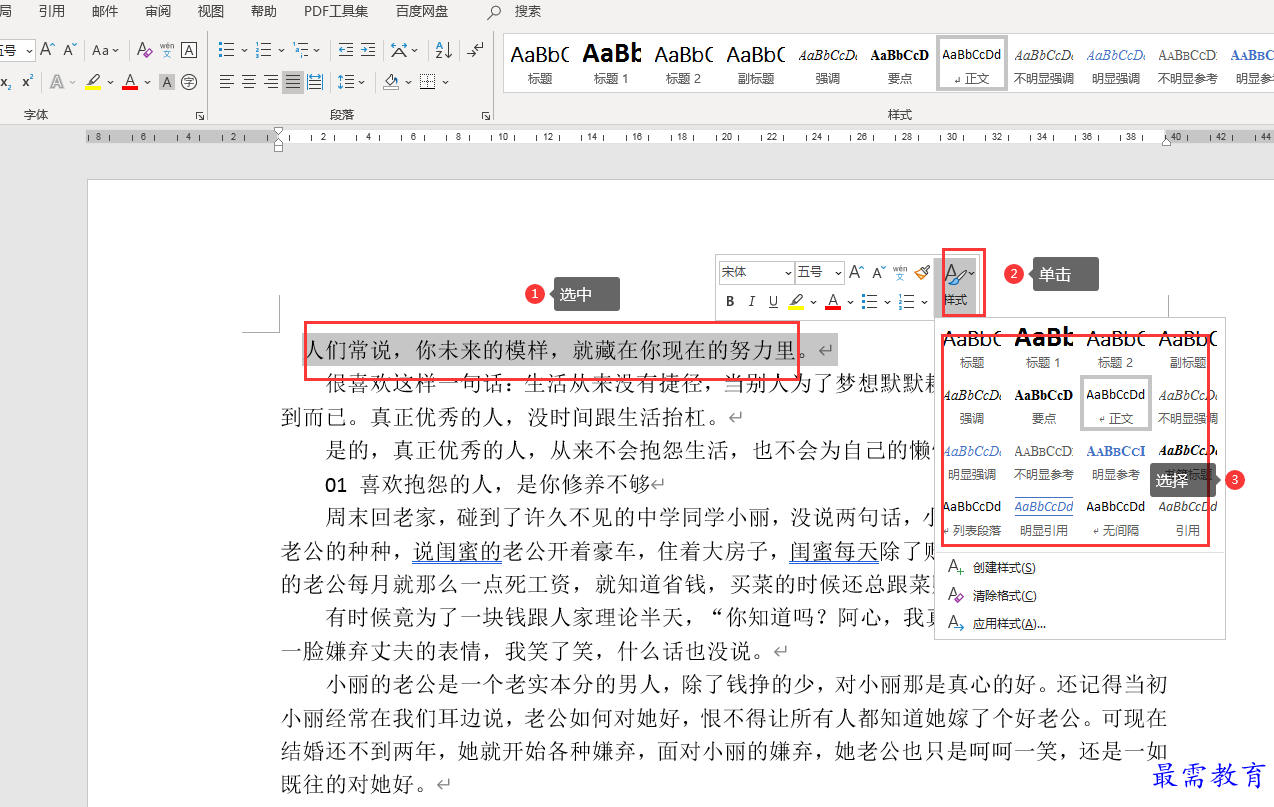Open the Phonetic Guide (wén) in ribbon
1274x807 pixels.
click(167, 50)
